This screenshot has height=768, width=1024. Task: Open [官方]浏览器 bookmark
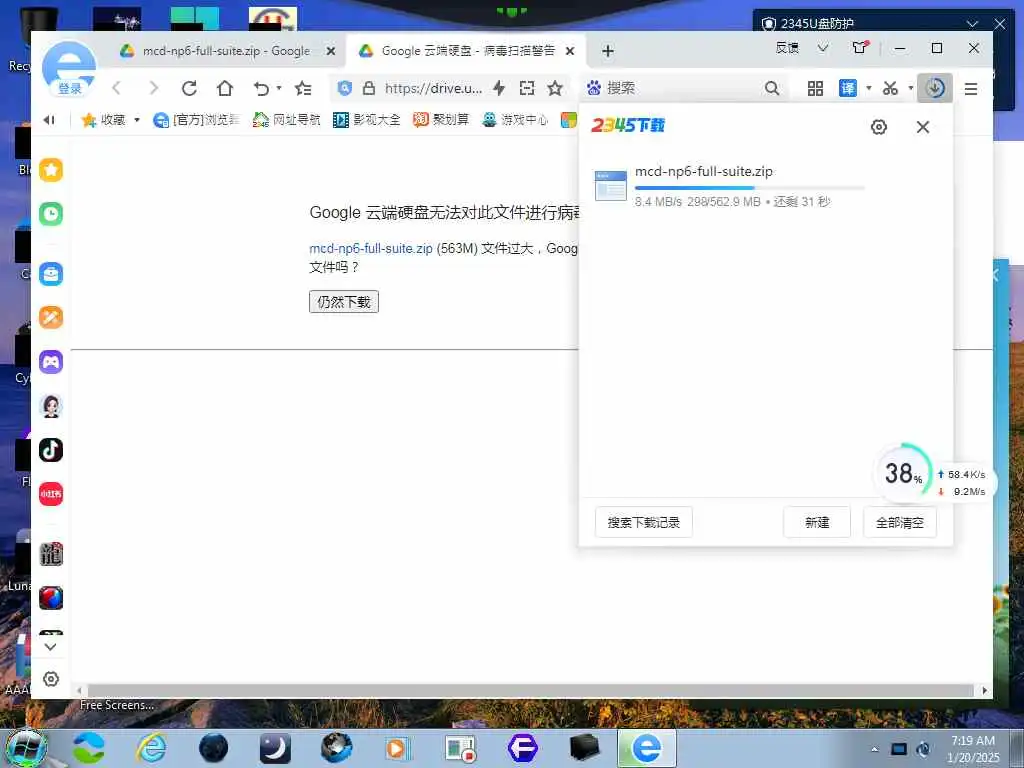(197, 120)
